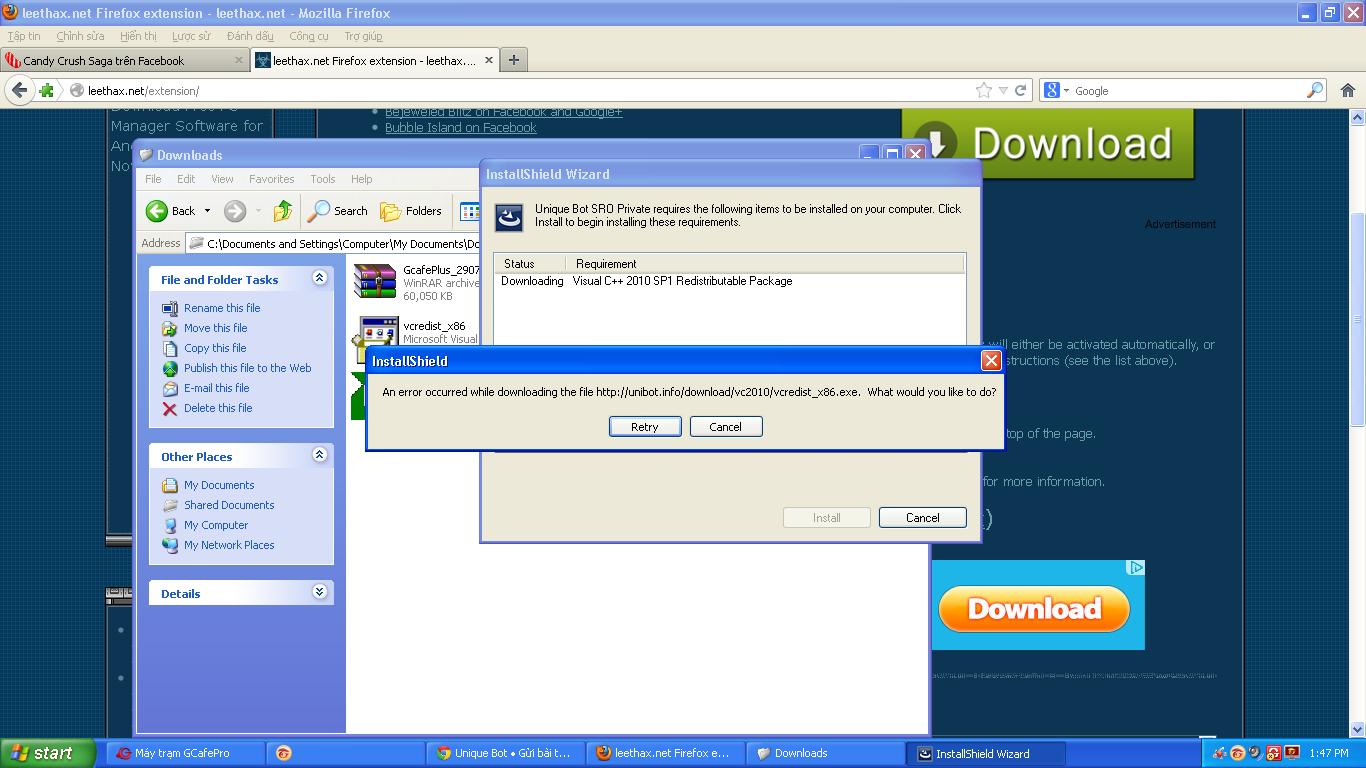Go up one folder level
The image size is (1366, 768).
tap(283, 211)
